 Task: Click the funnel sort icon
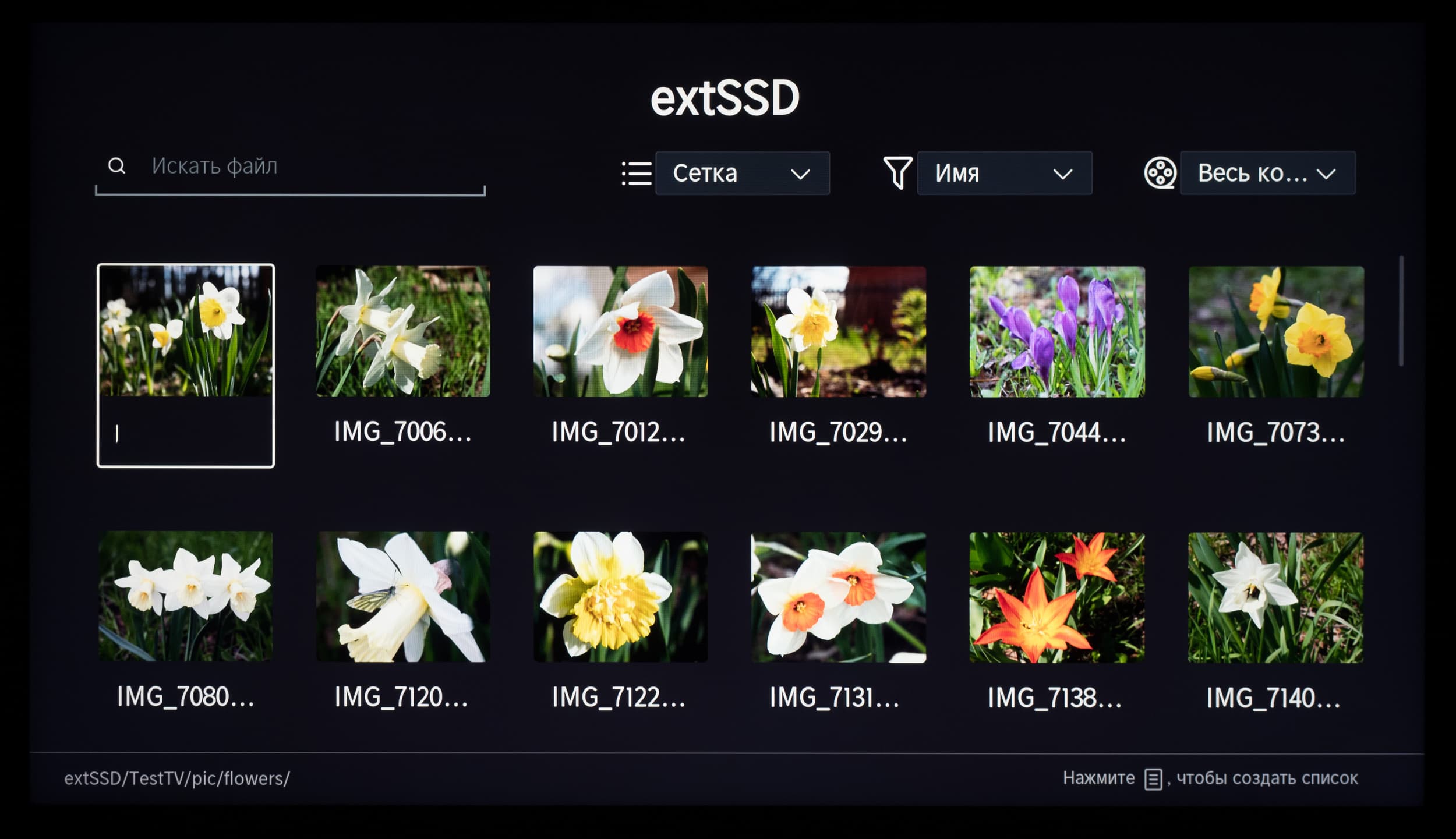[x=897, y=173]
